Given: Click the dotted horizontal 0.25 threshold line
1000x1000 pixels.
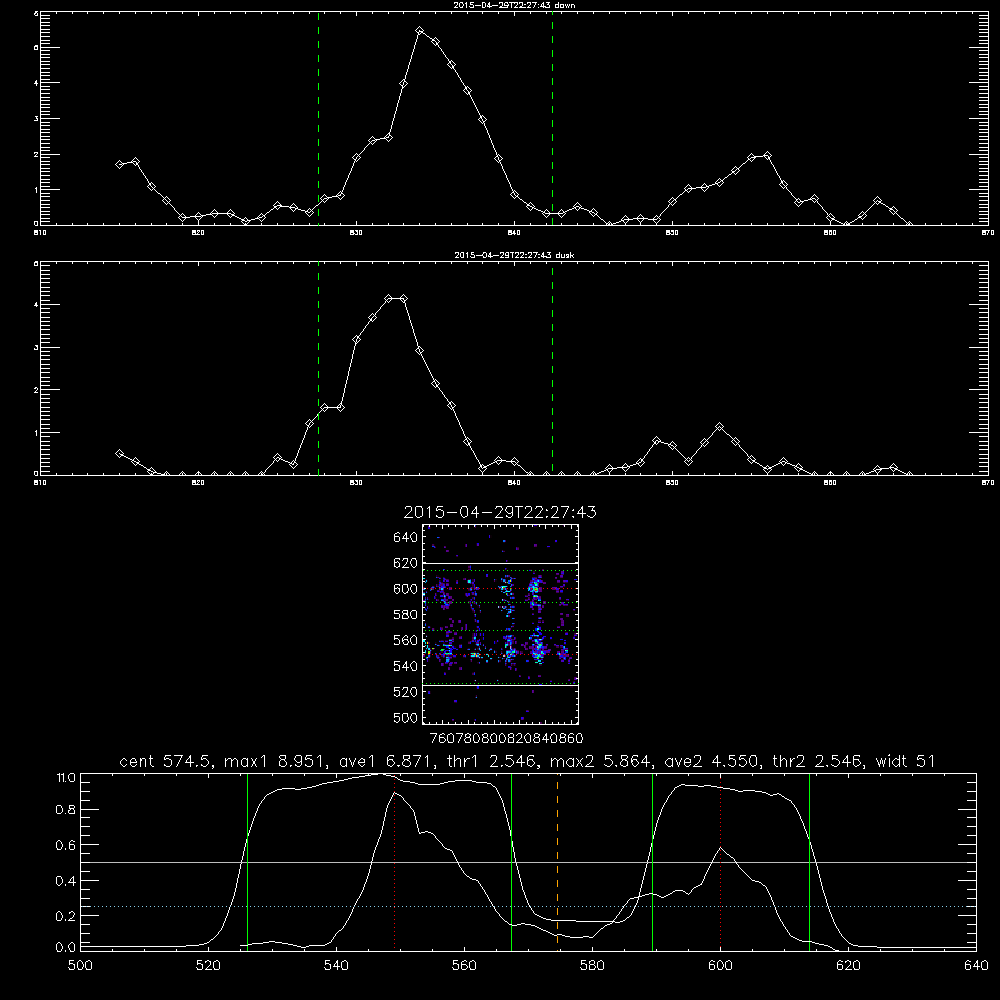Looking at the screenshot, I should (x=529, y=906).
